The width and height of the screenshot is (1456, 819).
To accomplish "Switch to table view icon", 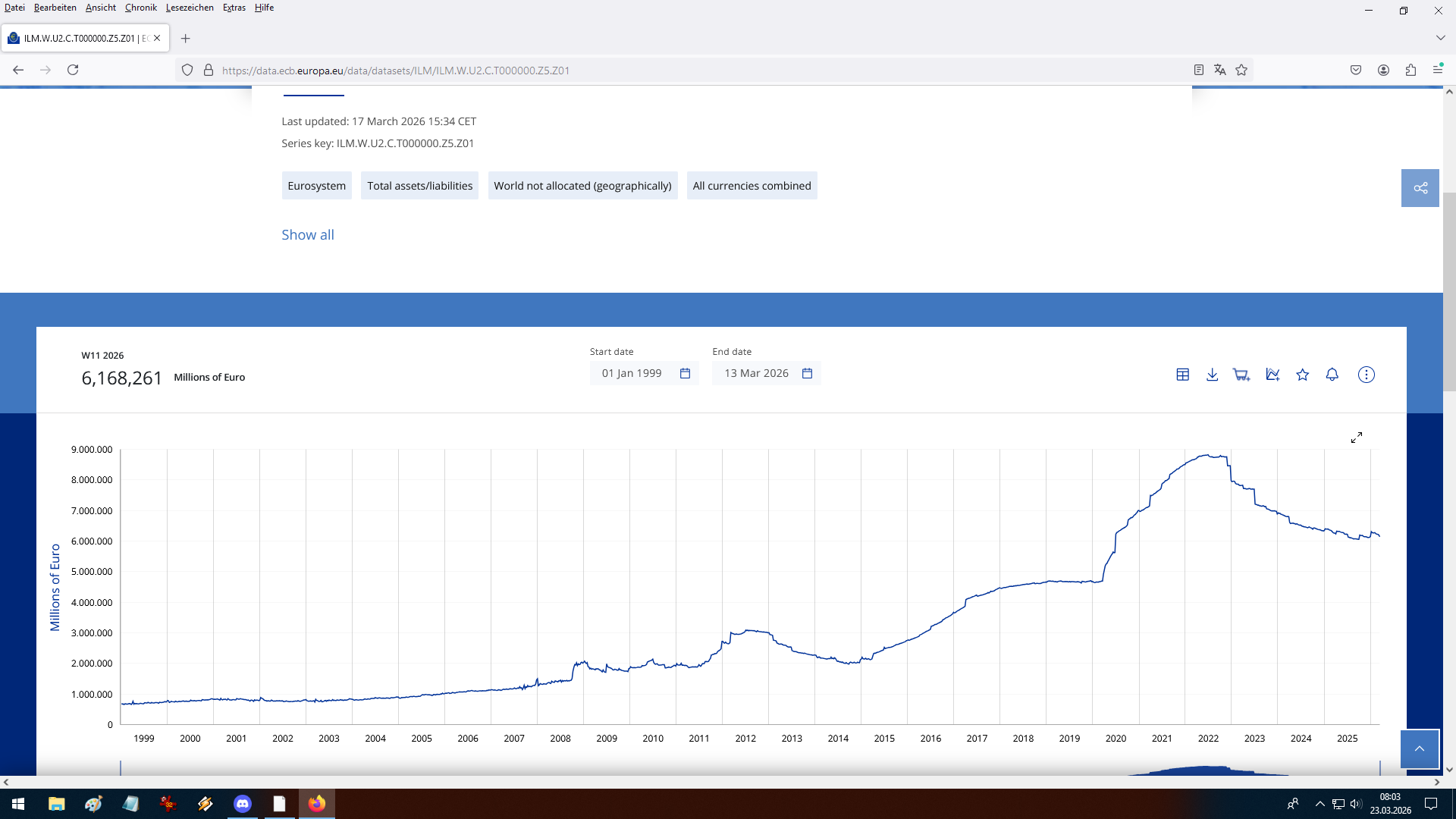I will (1182, 375).
